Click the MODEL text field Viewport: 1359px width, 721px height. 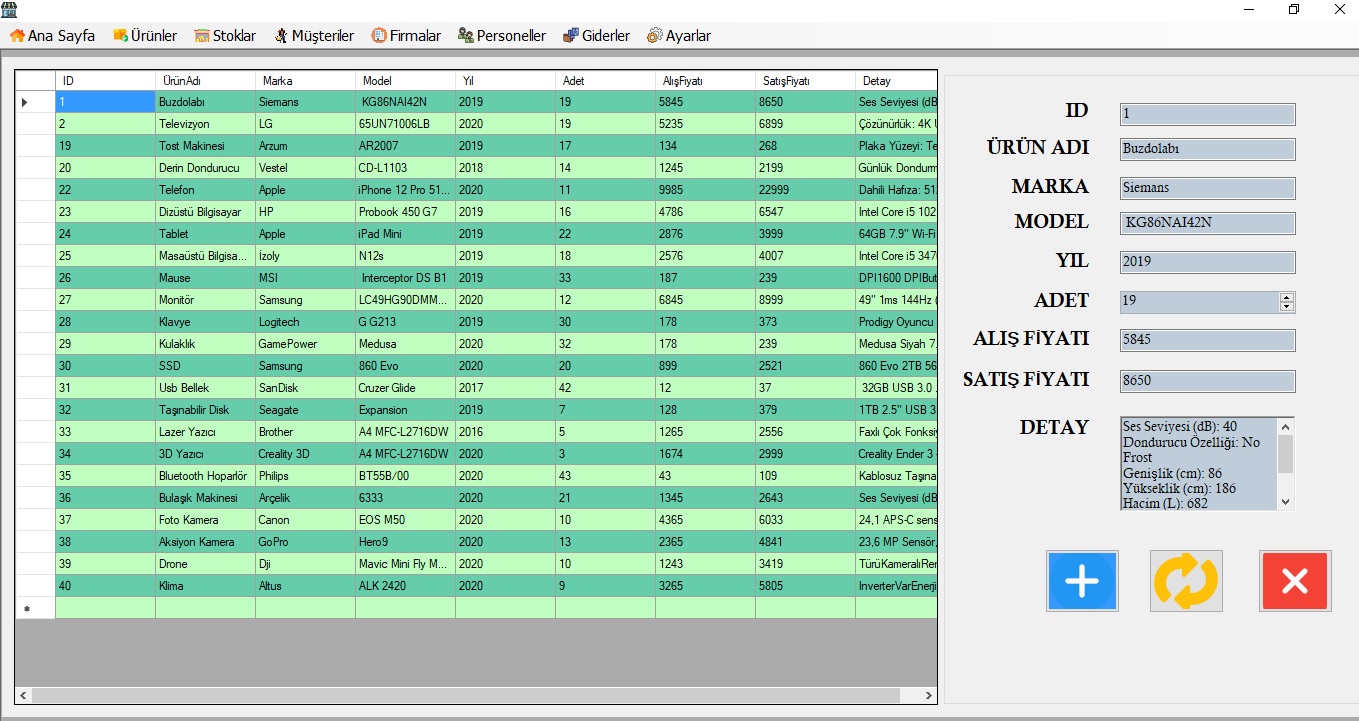click(x=1207, y=223)
